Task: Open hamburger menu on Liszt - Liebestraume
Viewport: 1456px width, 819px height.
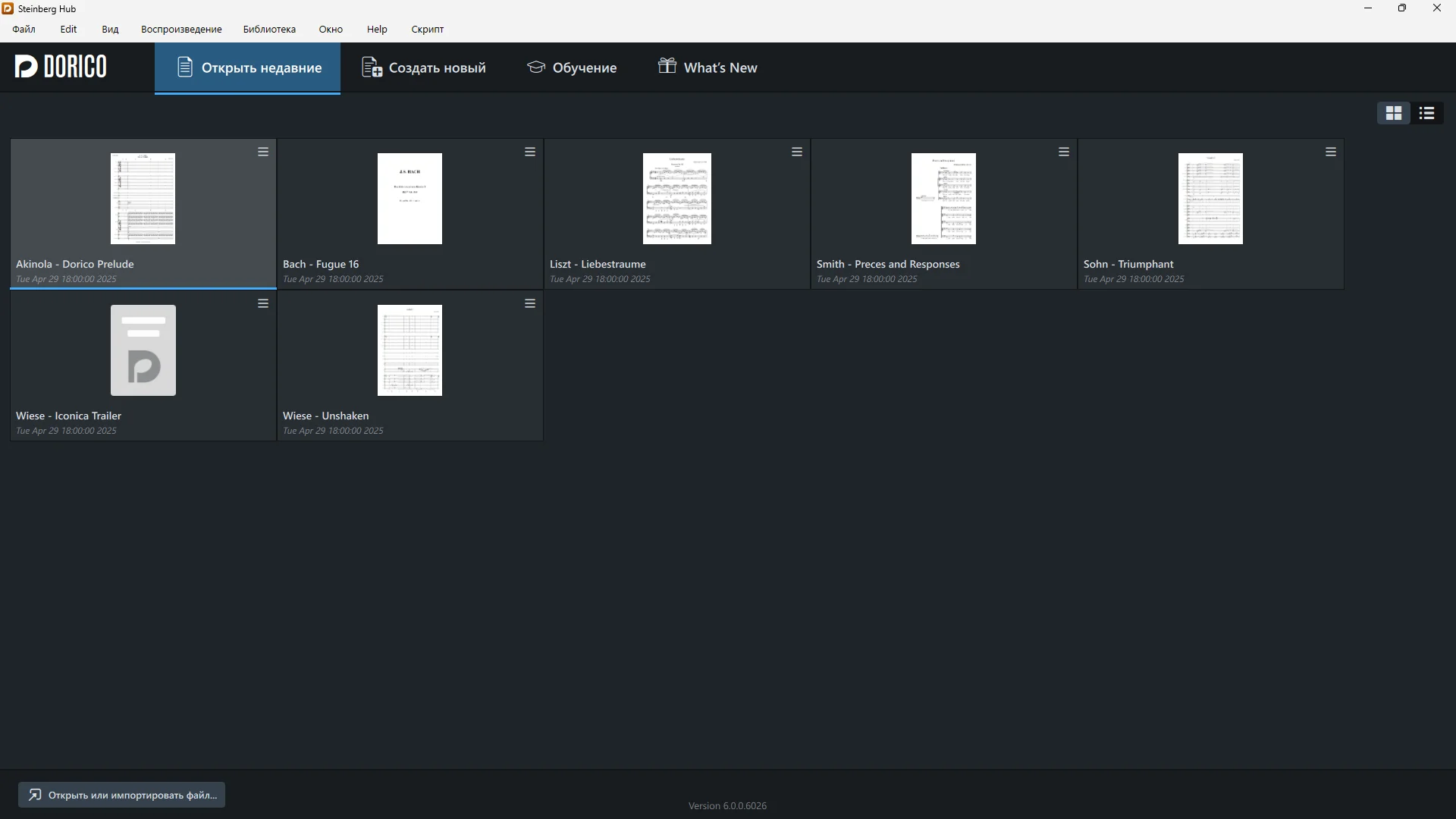Action: click(x=797, y=152)
